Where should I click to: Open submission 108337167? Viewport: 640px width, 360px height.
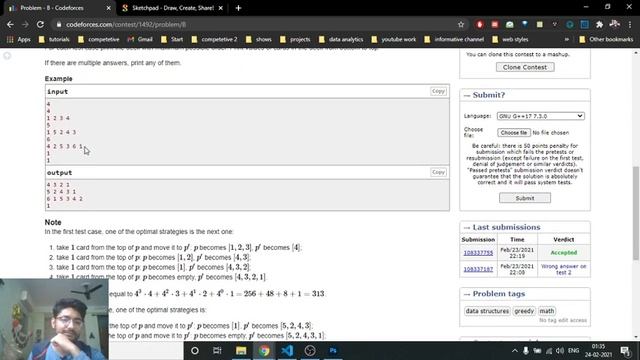[x=478, y=269]
